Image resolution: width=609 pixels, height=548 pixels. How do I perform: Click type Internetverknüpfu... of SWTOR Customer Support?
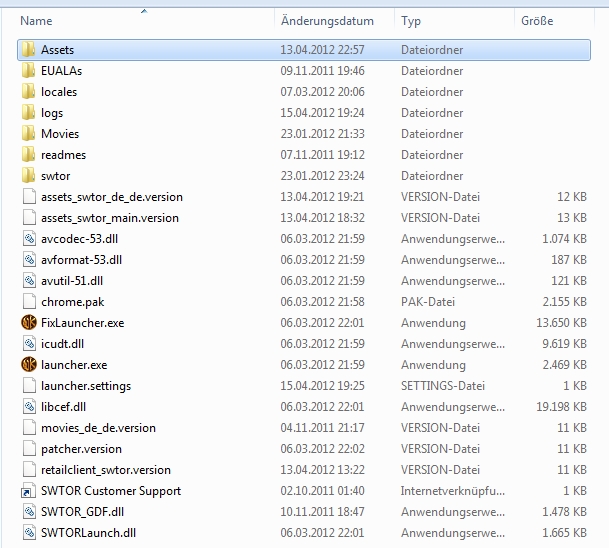pyautogui.click(x=453, y=491)
